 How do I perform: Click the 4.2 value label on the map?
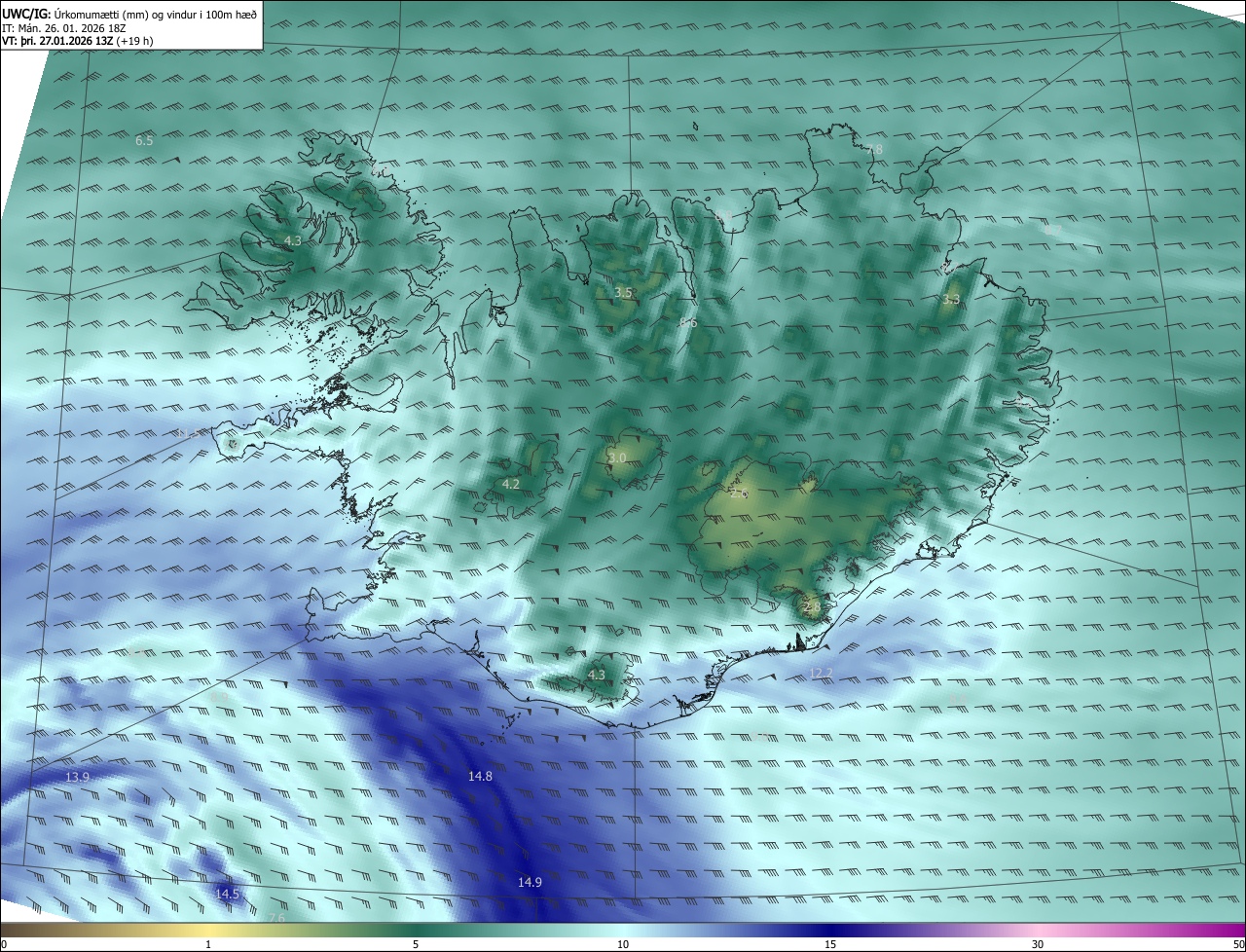pos(510,484)
